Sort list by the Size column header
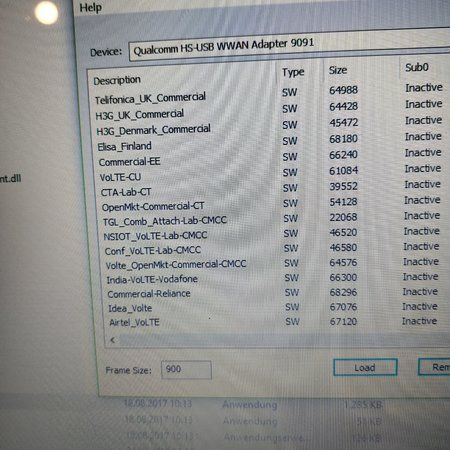Screen dimensions: 450x450 (338, 70)
